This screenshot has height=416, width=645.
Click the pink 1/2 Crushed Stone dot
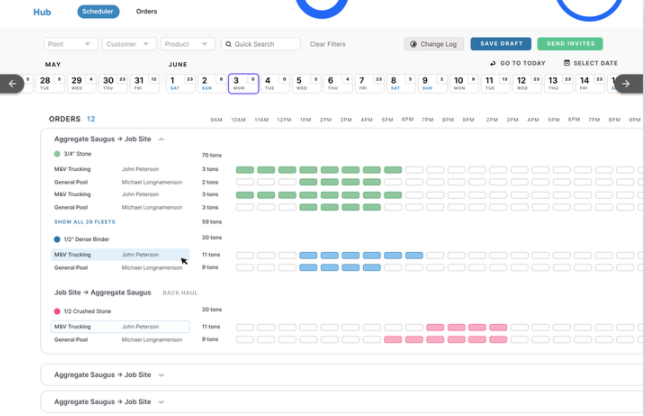tap(57, 311)
